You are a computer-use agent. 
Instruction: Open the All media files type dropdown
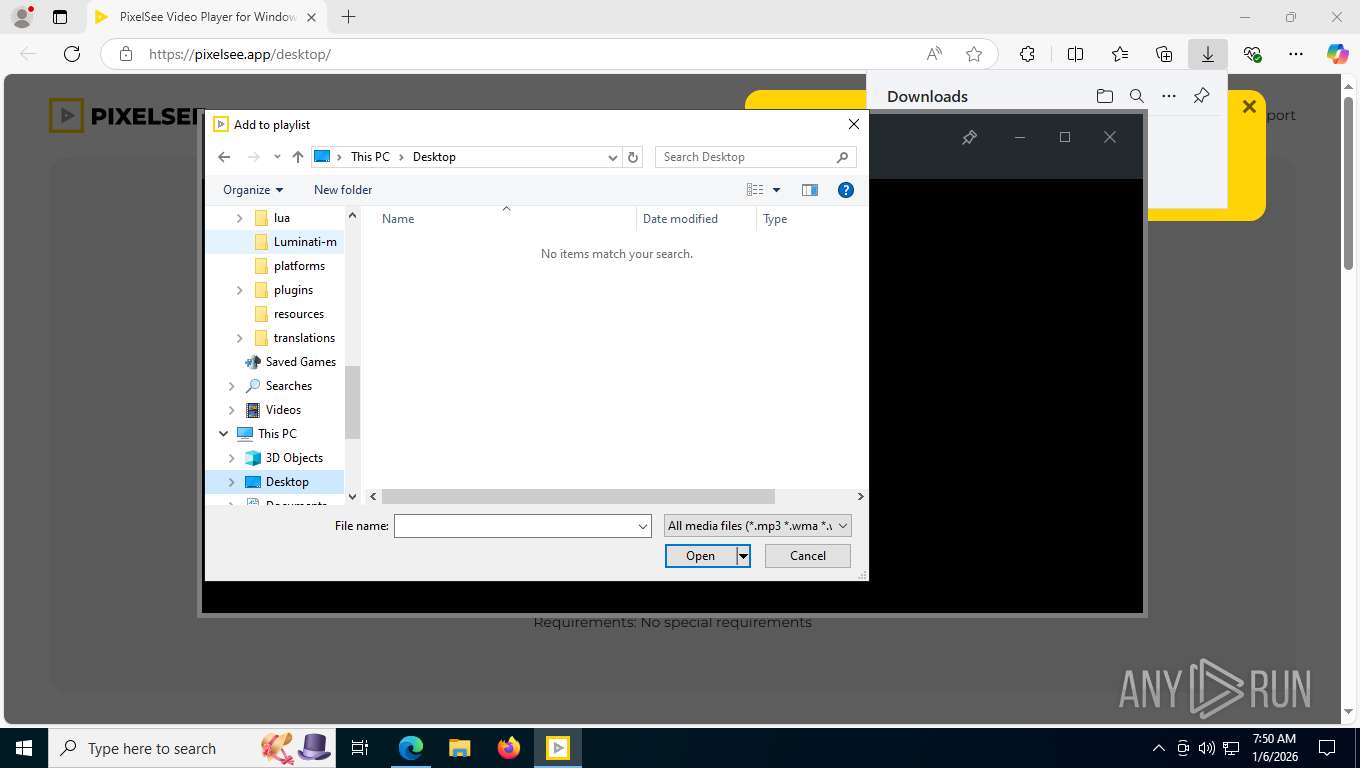pos(758,526)
